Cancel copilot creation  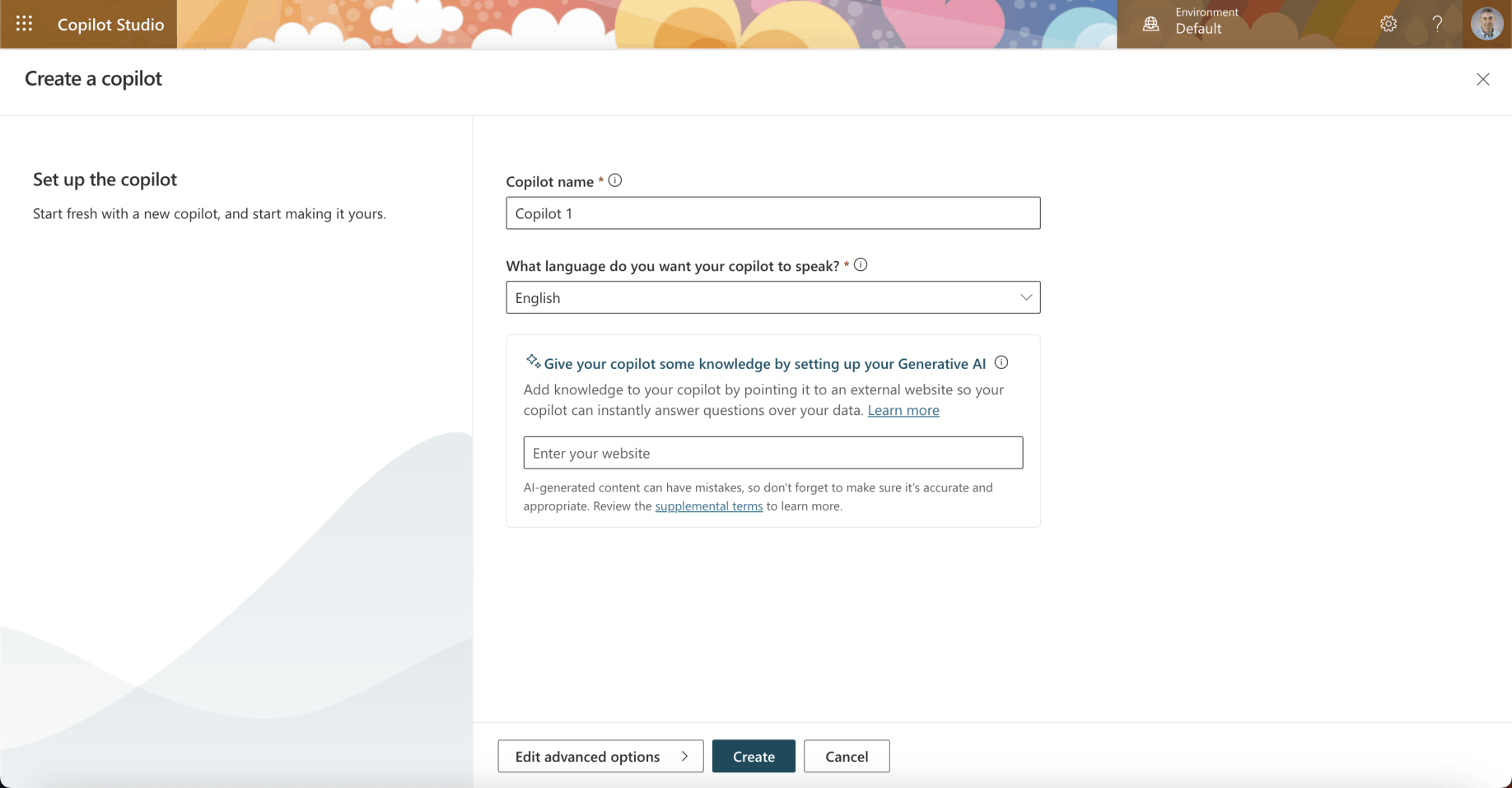coord(847,756)
